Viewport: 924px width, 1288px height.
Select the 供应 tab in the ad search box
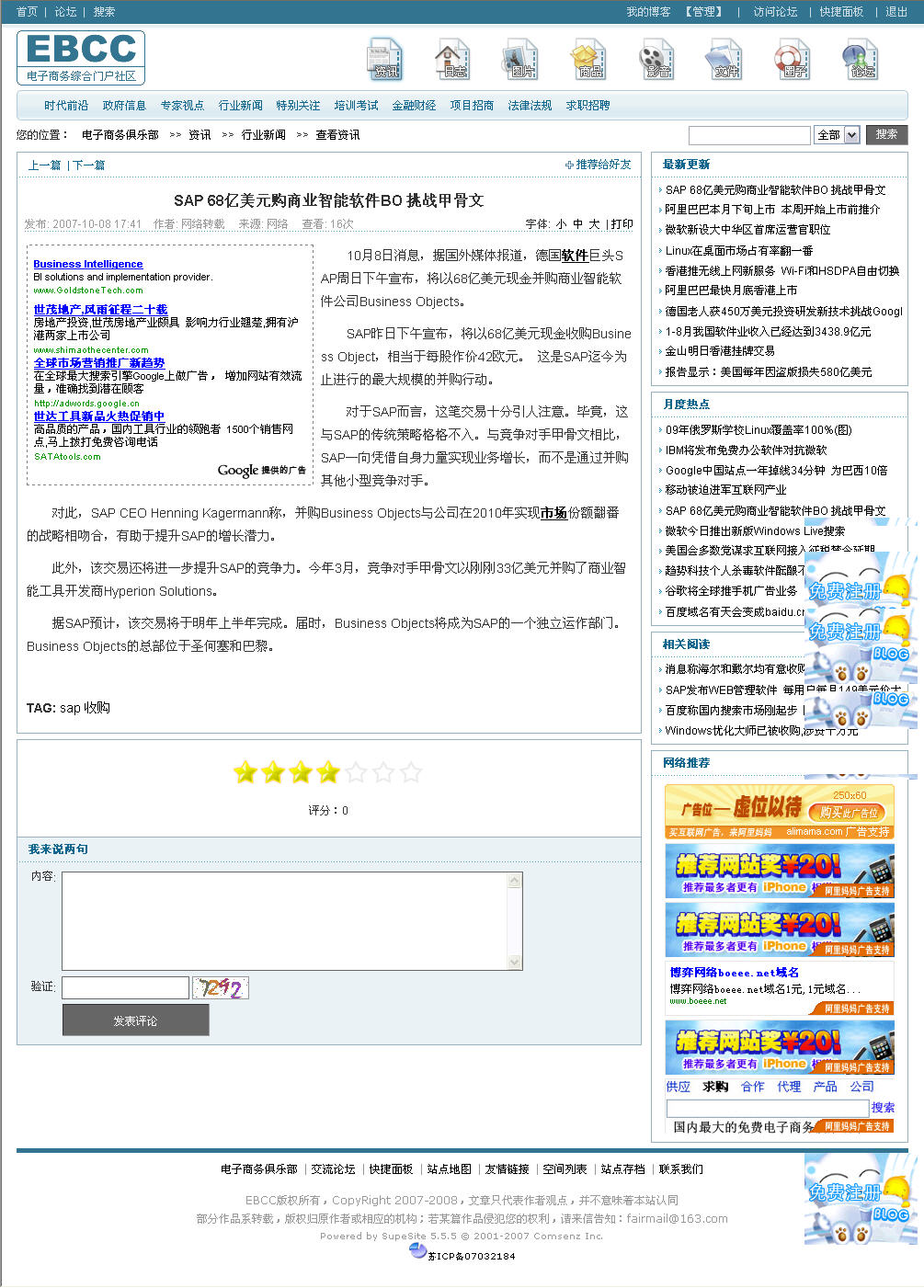pos(679,1087)
